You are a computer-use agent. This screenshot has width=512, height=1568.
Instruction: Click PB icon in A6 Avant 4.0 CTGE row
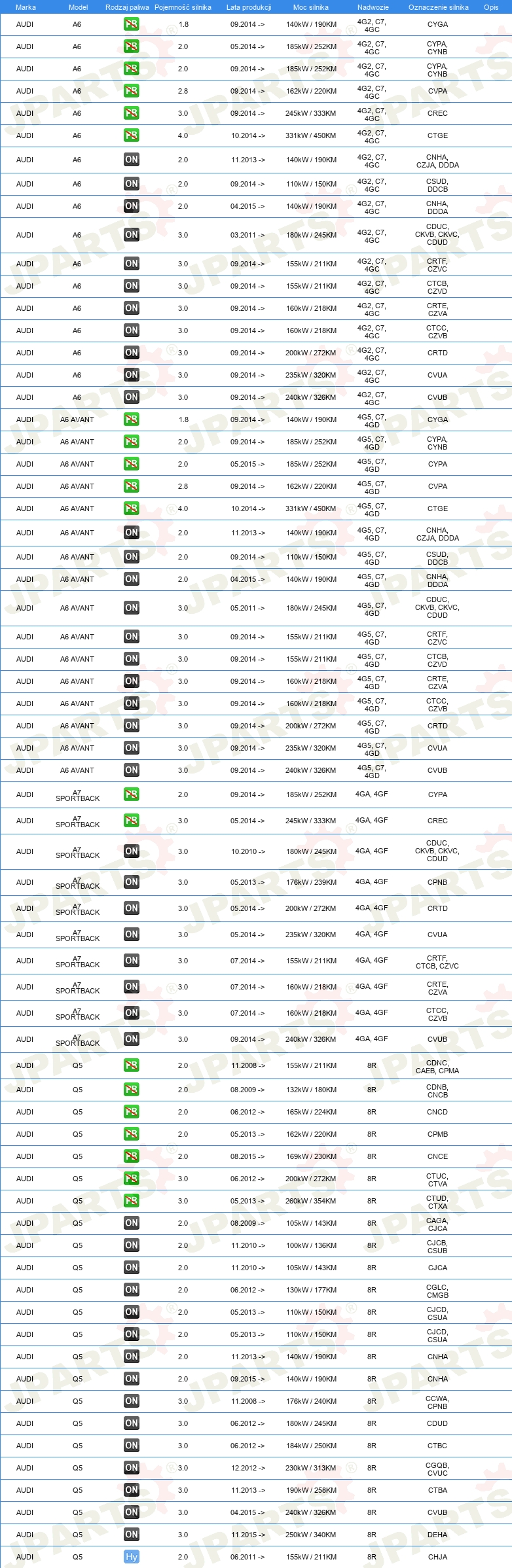[x=132, y=508]
